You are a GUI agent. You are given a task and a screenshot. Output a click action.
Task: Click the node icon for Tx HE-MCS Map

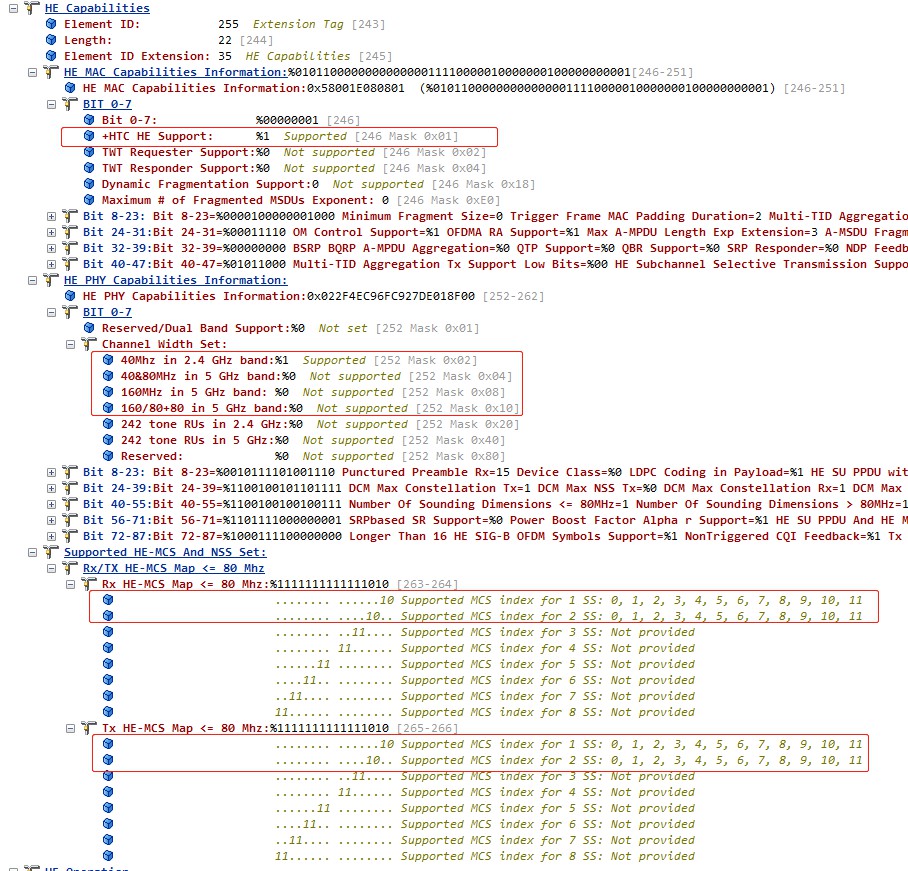(x=89, y=728)
